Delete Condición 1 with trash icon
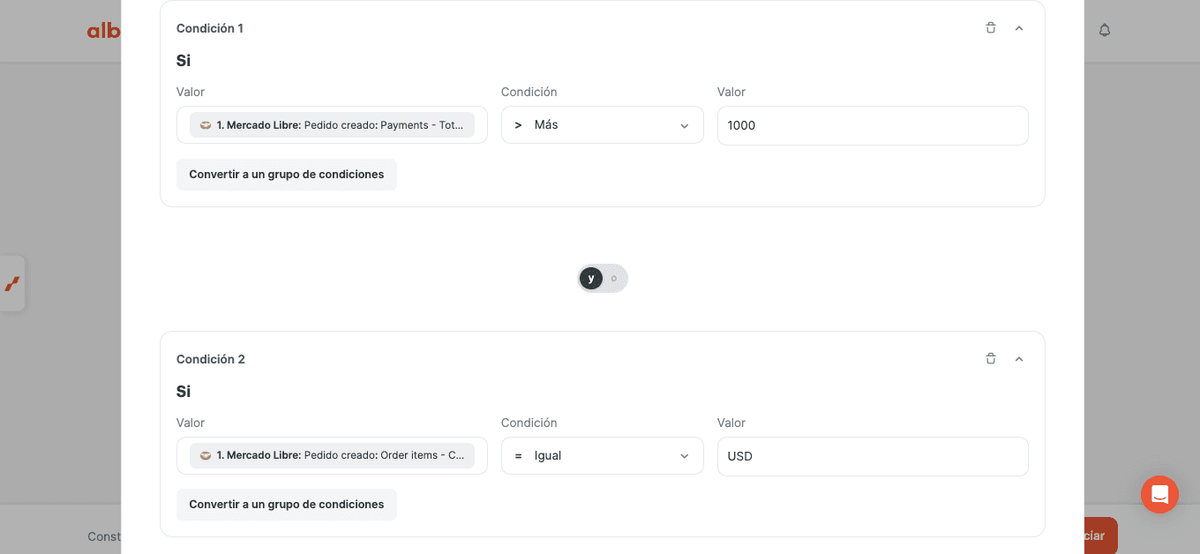The width and height of the screenshot is (1200, 554). (991, 28)
